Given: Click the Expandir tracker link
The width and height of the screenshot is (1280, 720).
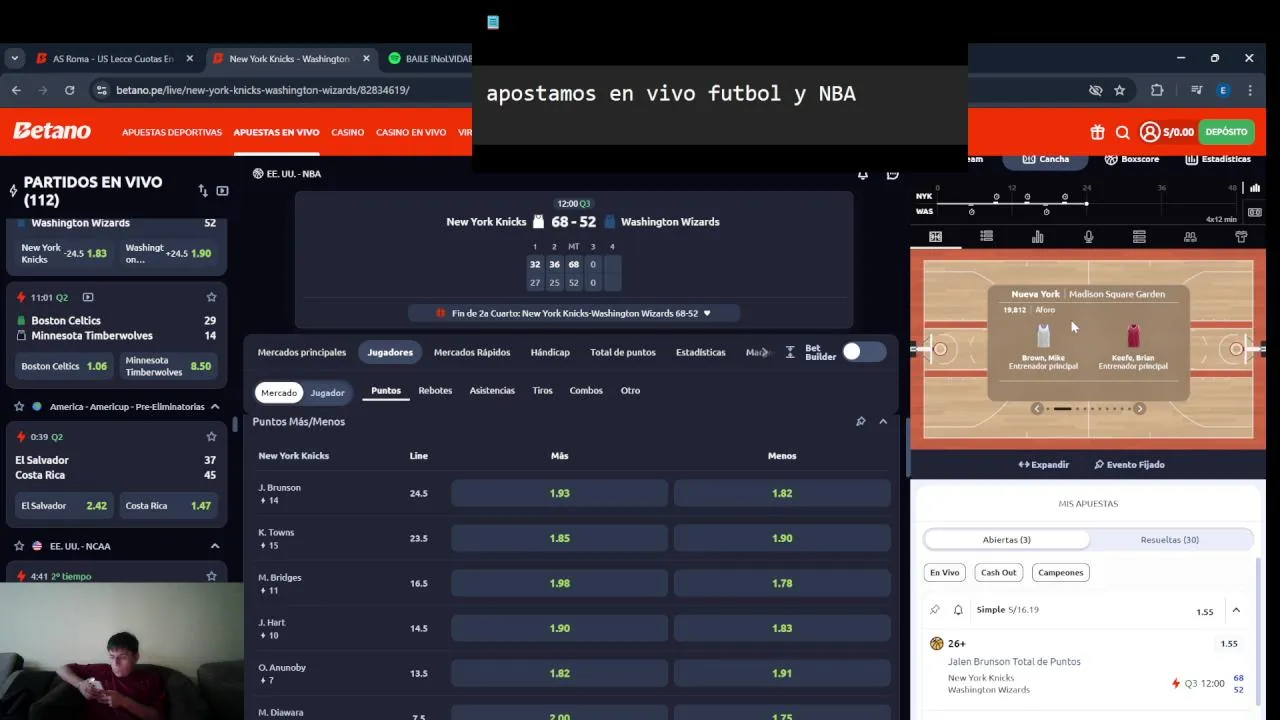Looking at the screenshot, I should [x=1043, y=465].
